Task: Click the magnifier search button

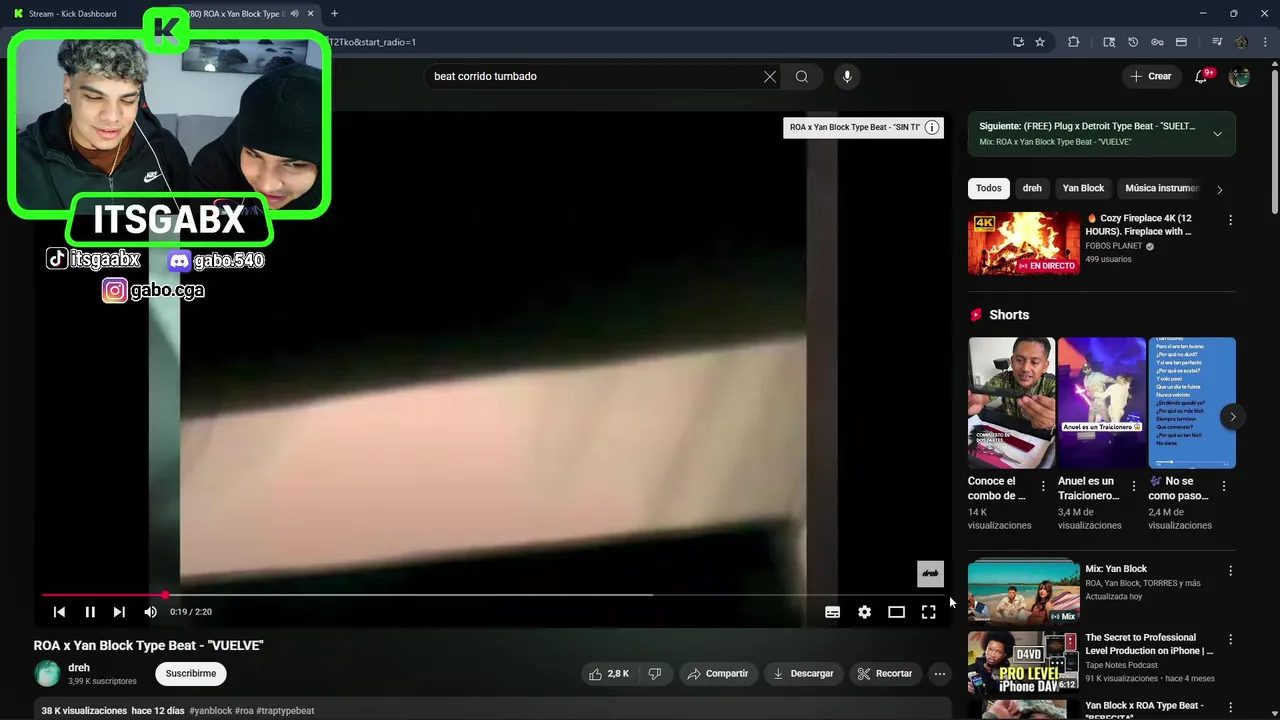Action: click(x=802, y=77)
